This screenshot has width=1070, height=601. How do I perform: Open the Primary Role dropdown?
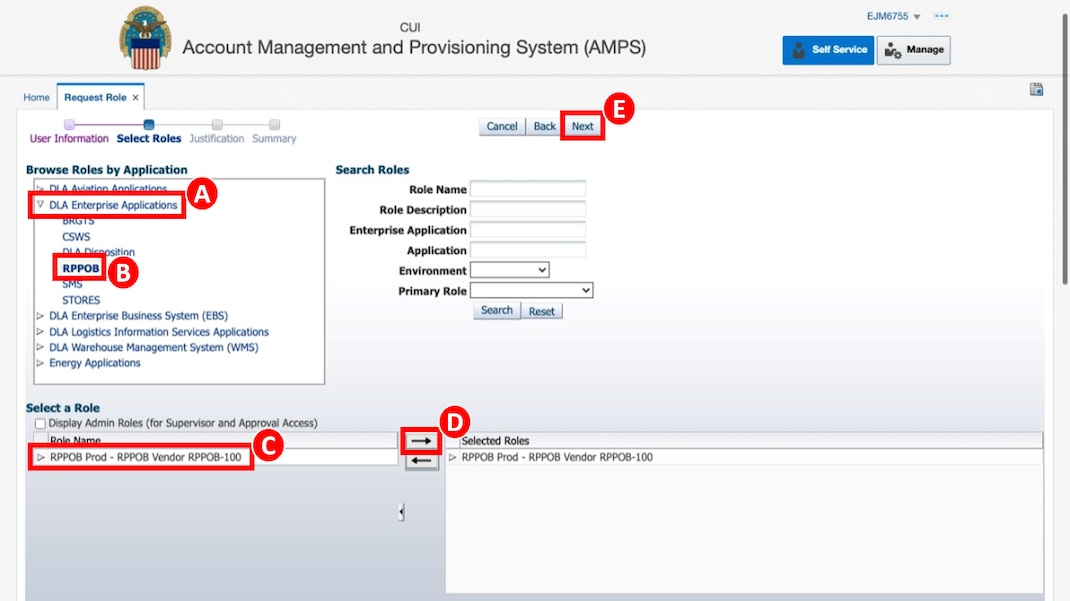531,291
